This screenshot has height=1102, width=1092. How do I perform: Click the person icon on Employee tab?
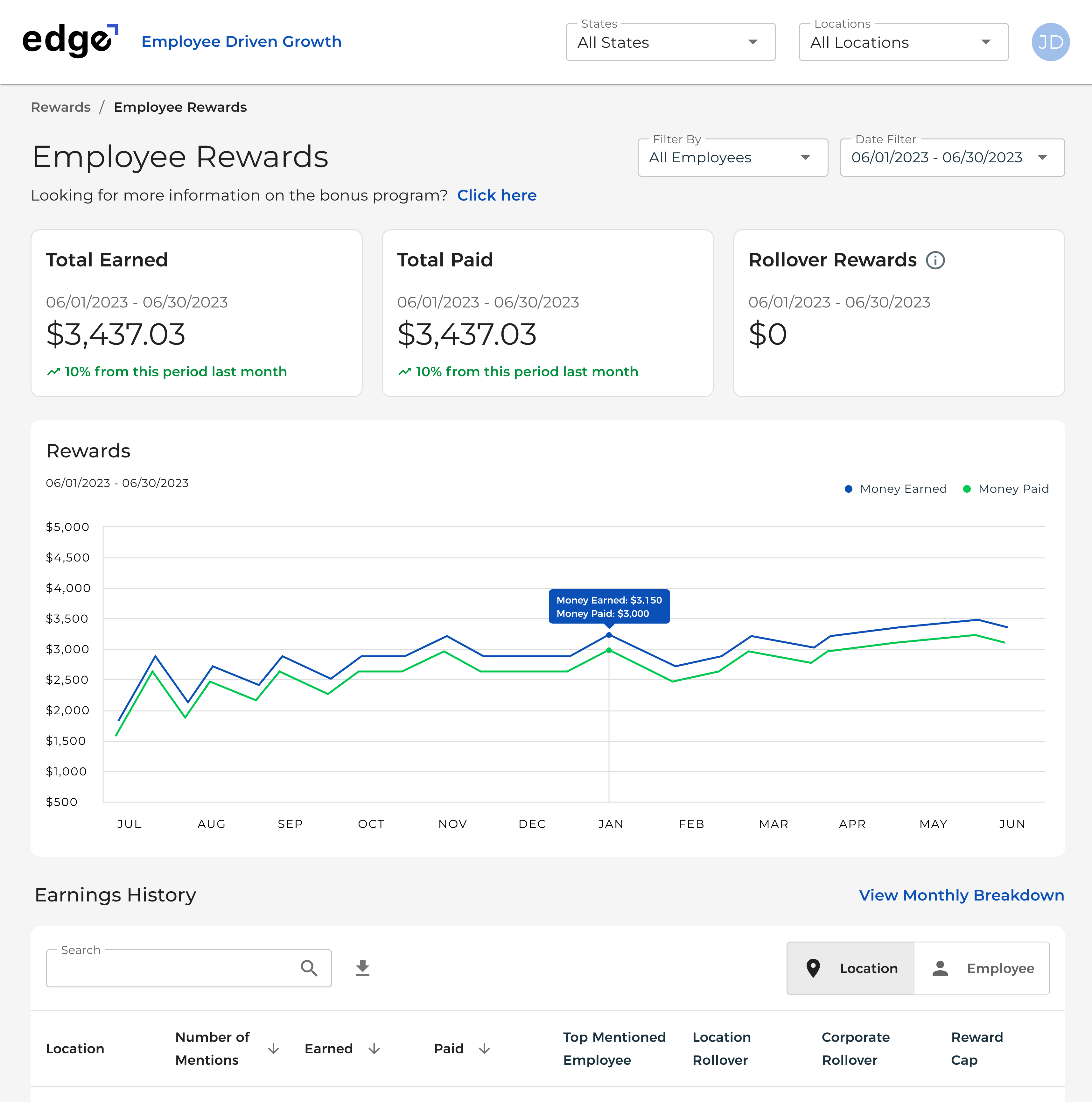pyautogui.click(x=940, y=968)
